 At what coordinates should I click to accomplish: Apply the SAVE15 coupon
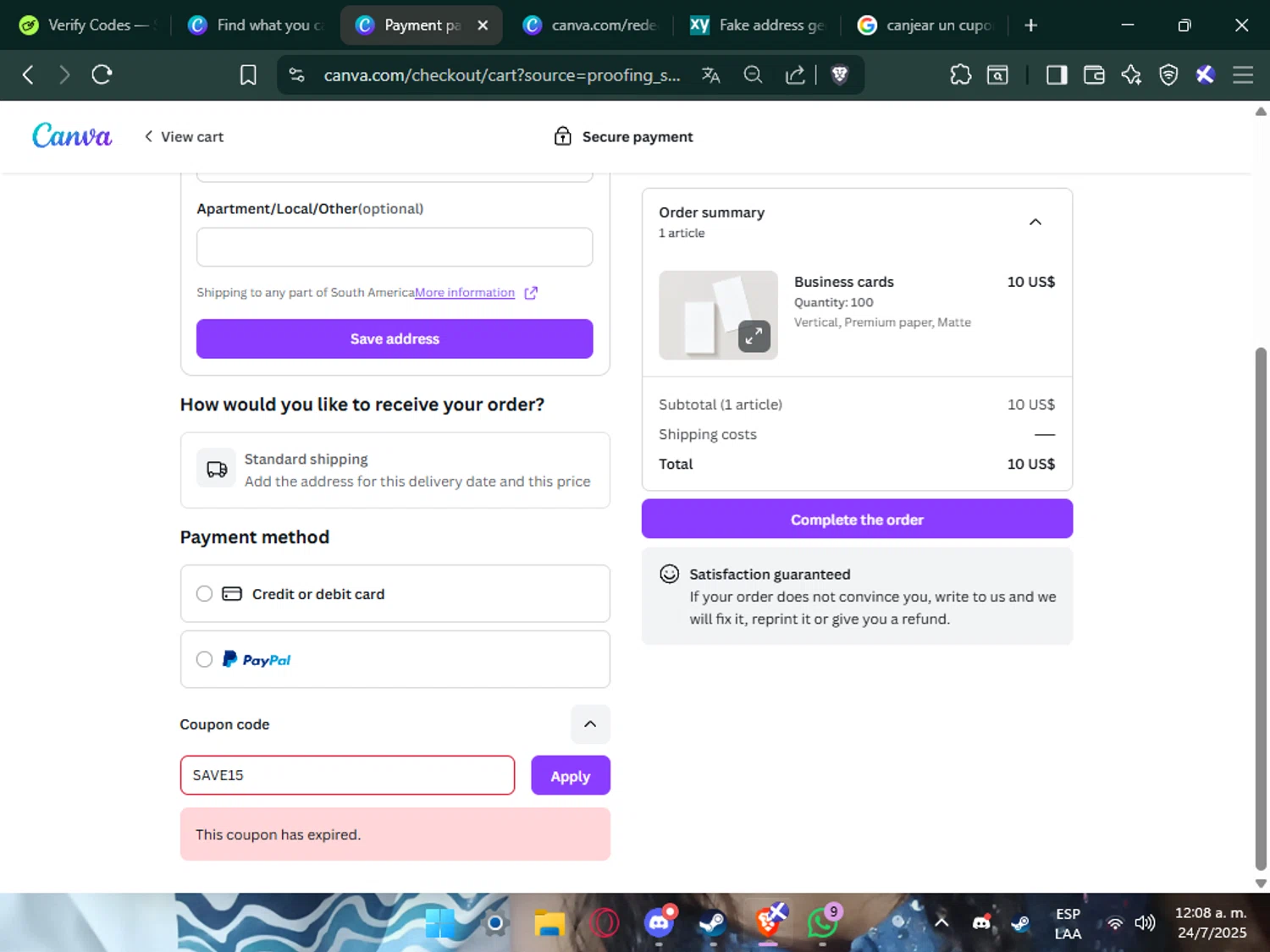coord(571,775)
